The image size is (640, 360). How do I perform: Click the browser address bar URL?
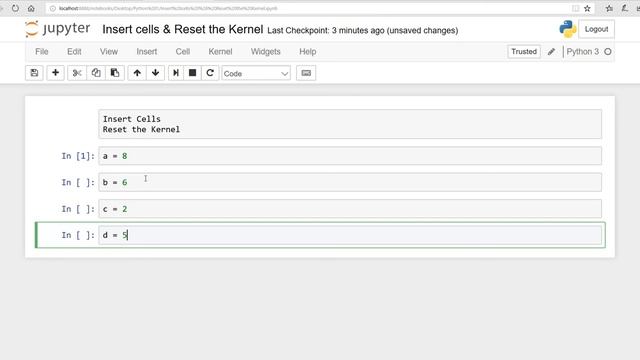168,8
